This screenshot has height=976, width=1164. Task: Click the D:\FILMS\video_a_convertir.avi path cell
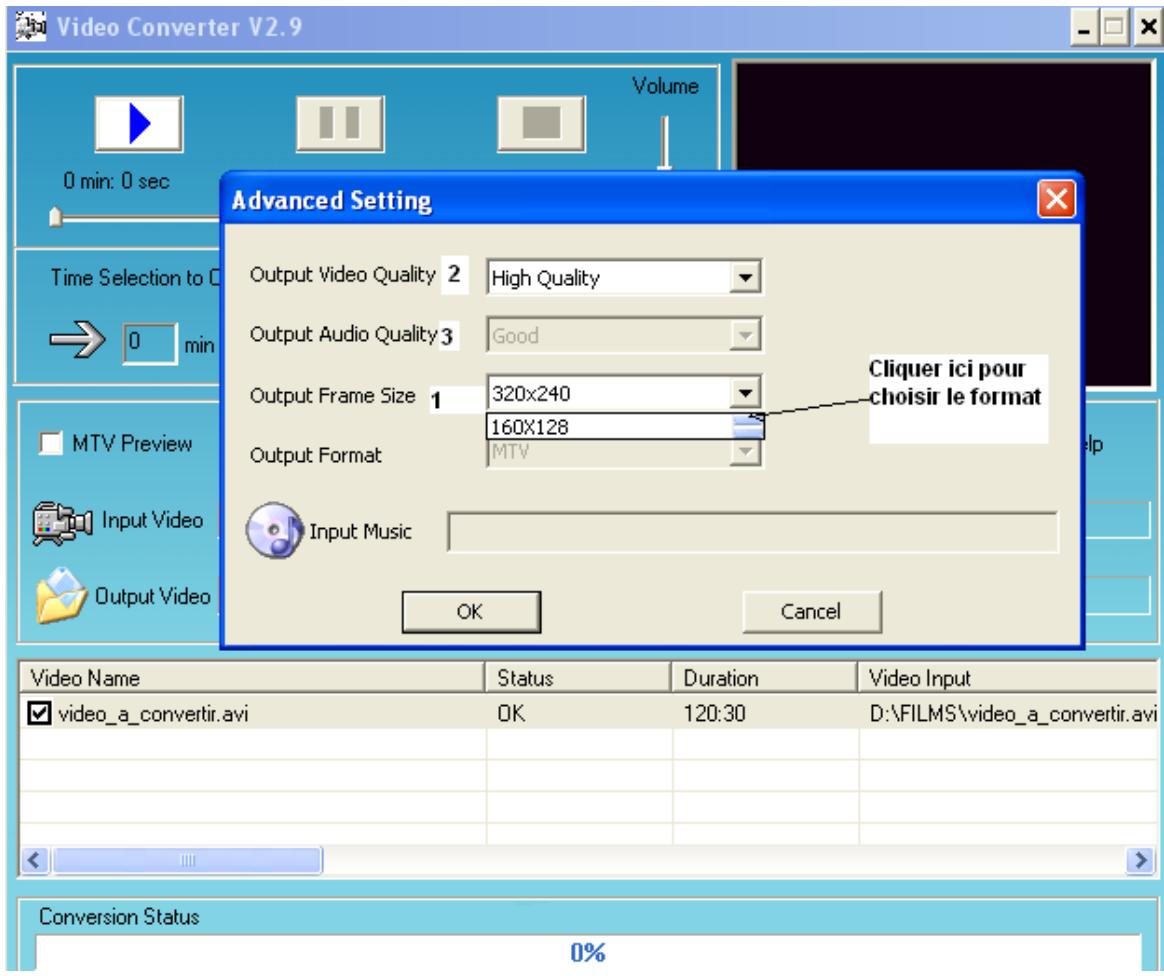pyautogui.click(x=1013, y=714)
